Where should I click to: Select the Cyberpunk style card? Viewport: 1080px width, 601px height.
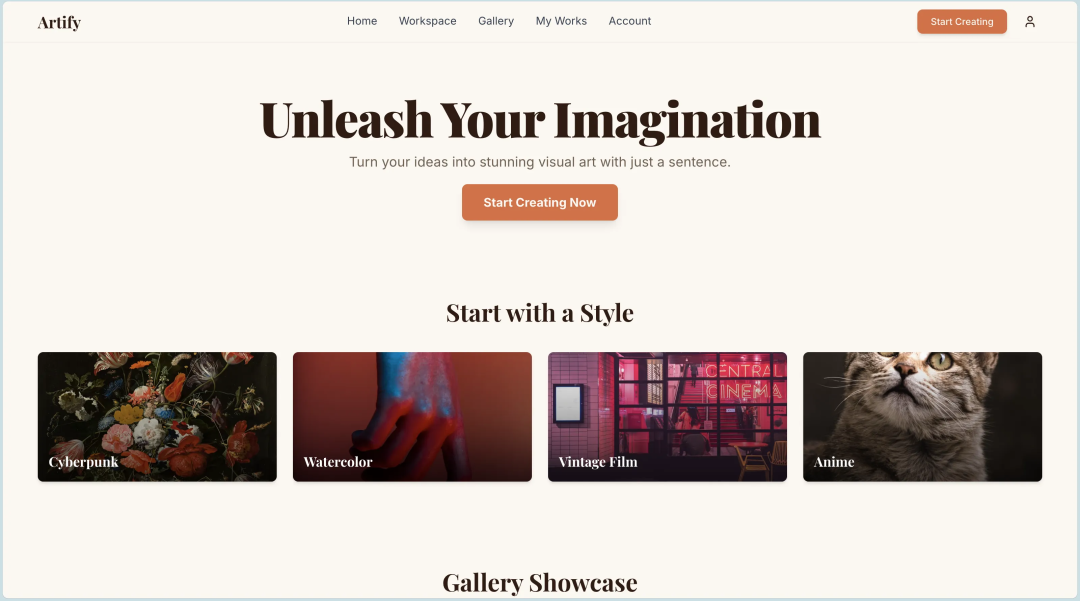pyautogui.click(x=157, y=417)
